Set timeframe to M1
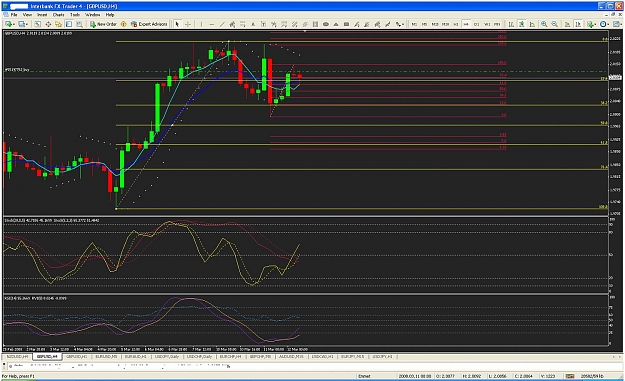This screenshot has height=381, width=625. 414,24
